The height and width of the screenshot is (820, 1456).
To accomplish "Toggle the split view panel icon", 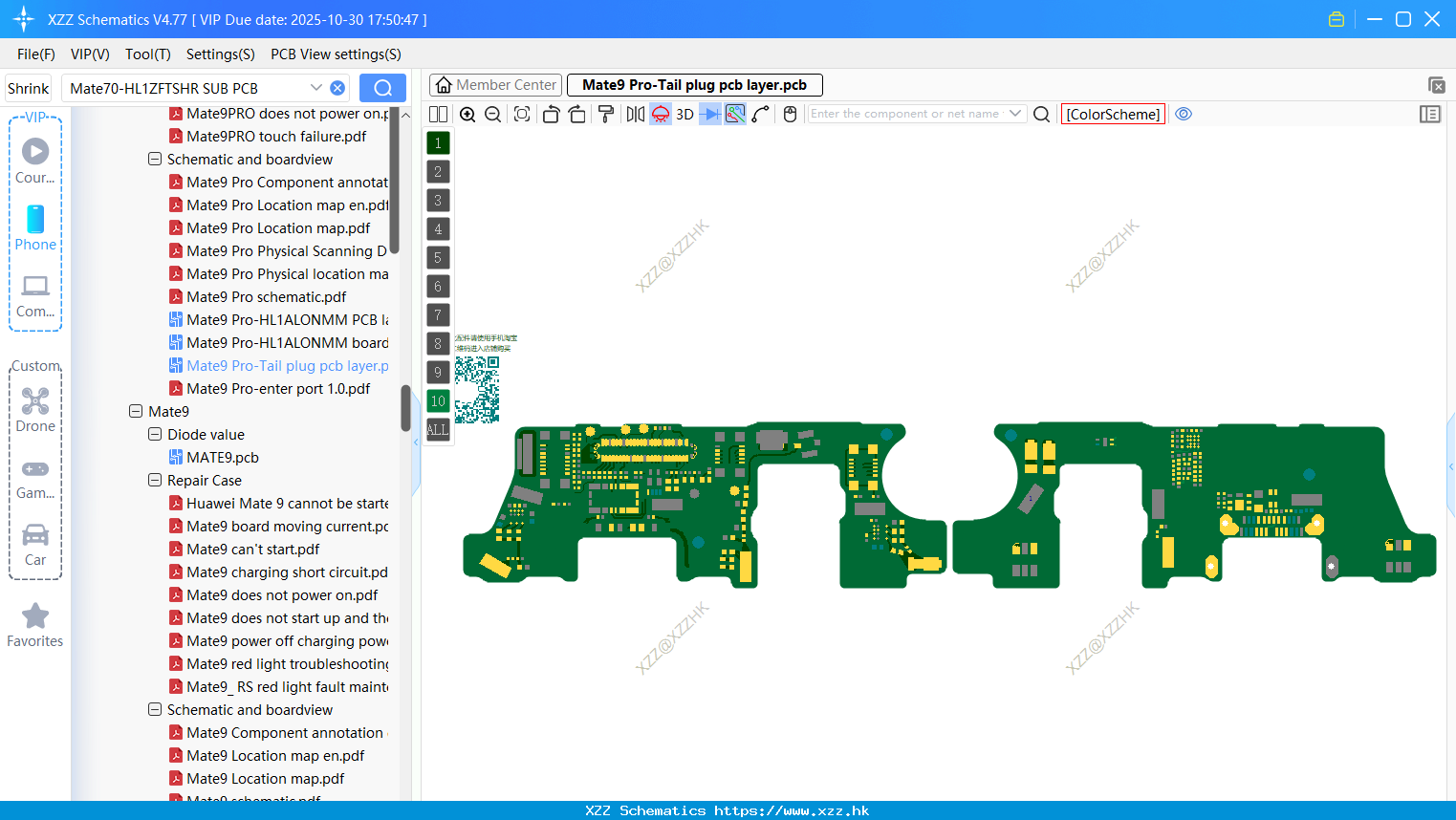I will [x=438, y=115].
